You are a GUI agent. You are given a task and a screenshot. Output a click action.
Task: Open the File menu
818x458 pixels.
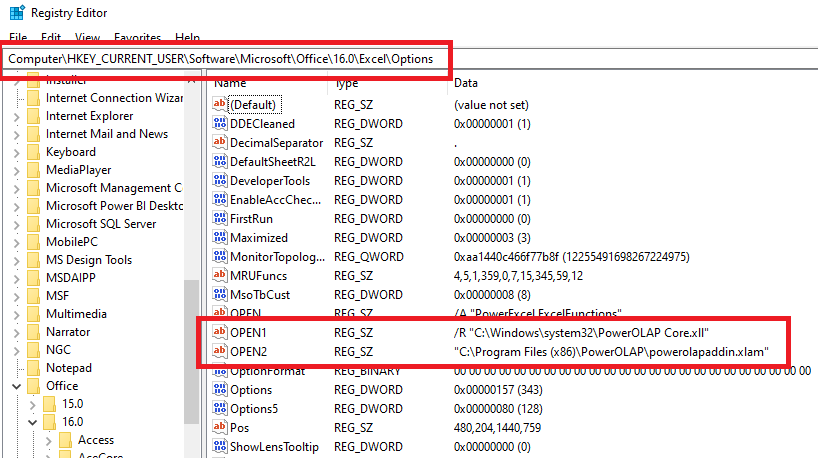[x=18, y=38]
